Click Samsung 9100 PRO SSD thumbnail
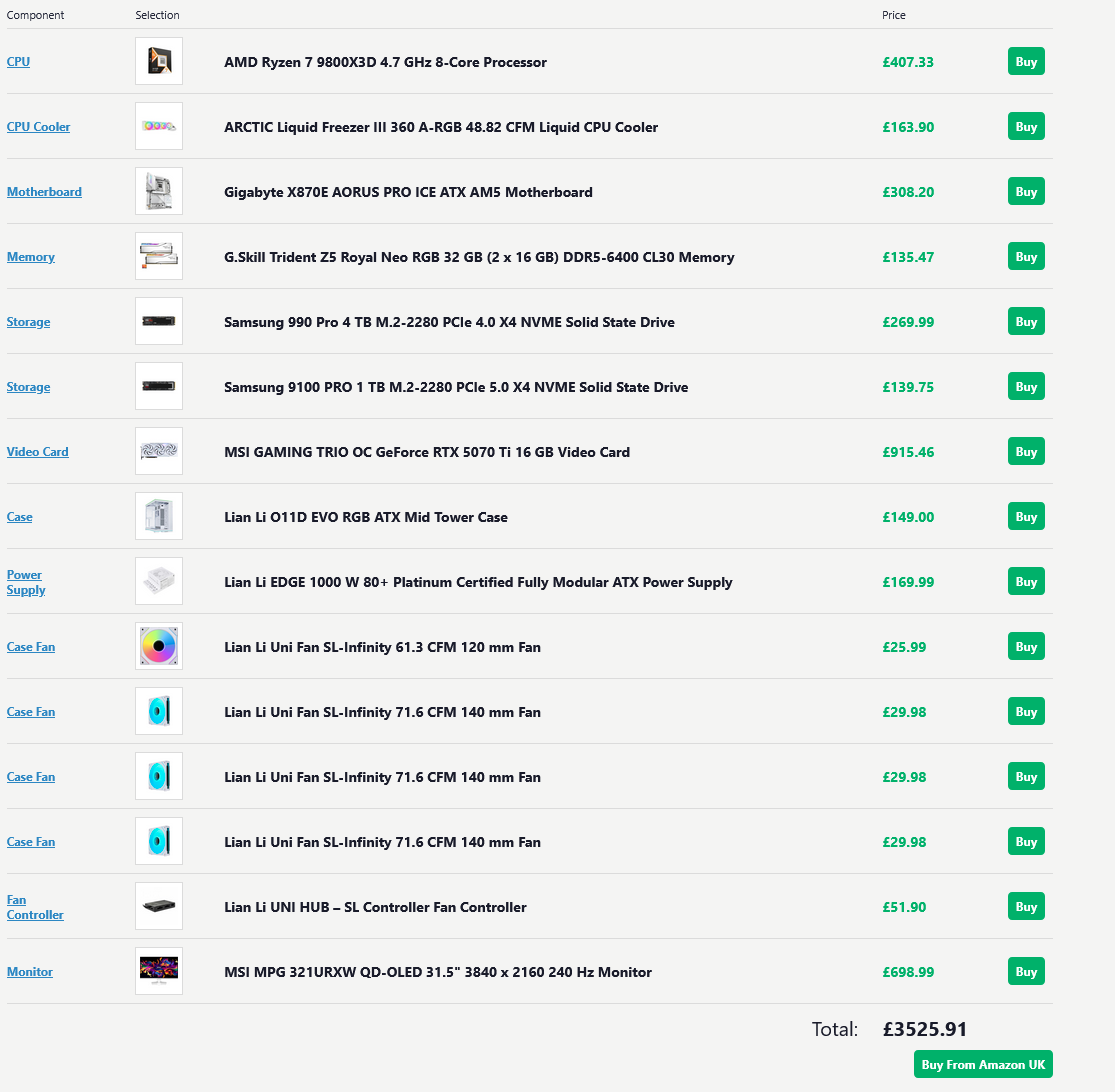Viewport: 1115px width, 1092px height. (159, 386)
